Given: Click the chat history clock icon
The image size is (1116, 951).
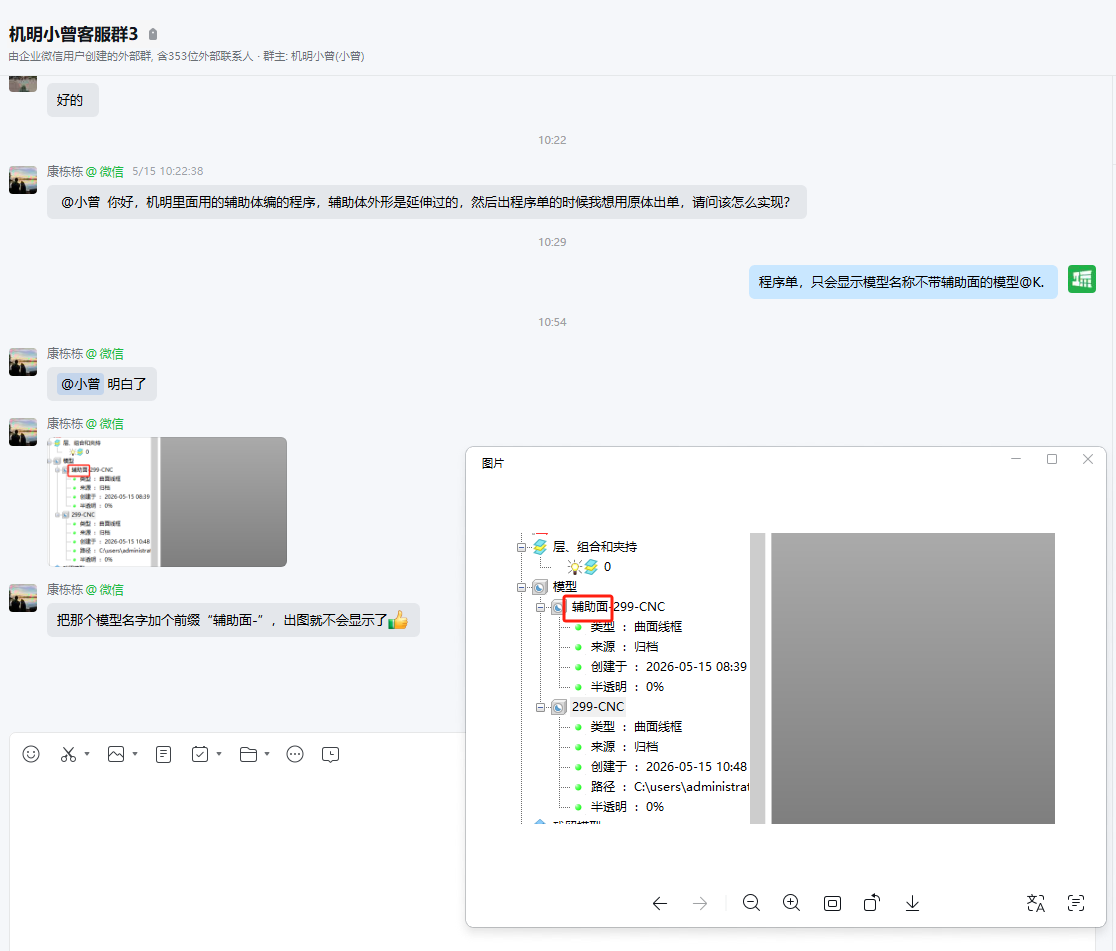Looking at the screenshot, I should pyautogui.click(x=330, y=754).
